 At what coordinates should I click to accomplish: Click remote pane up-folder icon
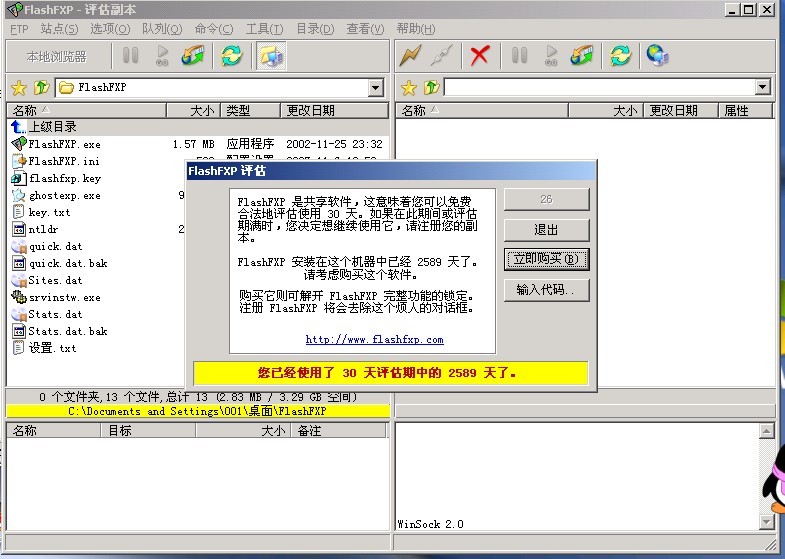431,88
